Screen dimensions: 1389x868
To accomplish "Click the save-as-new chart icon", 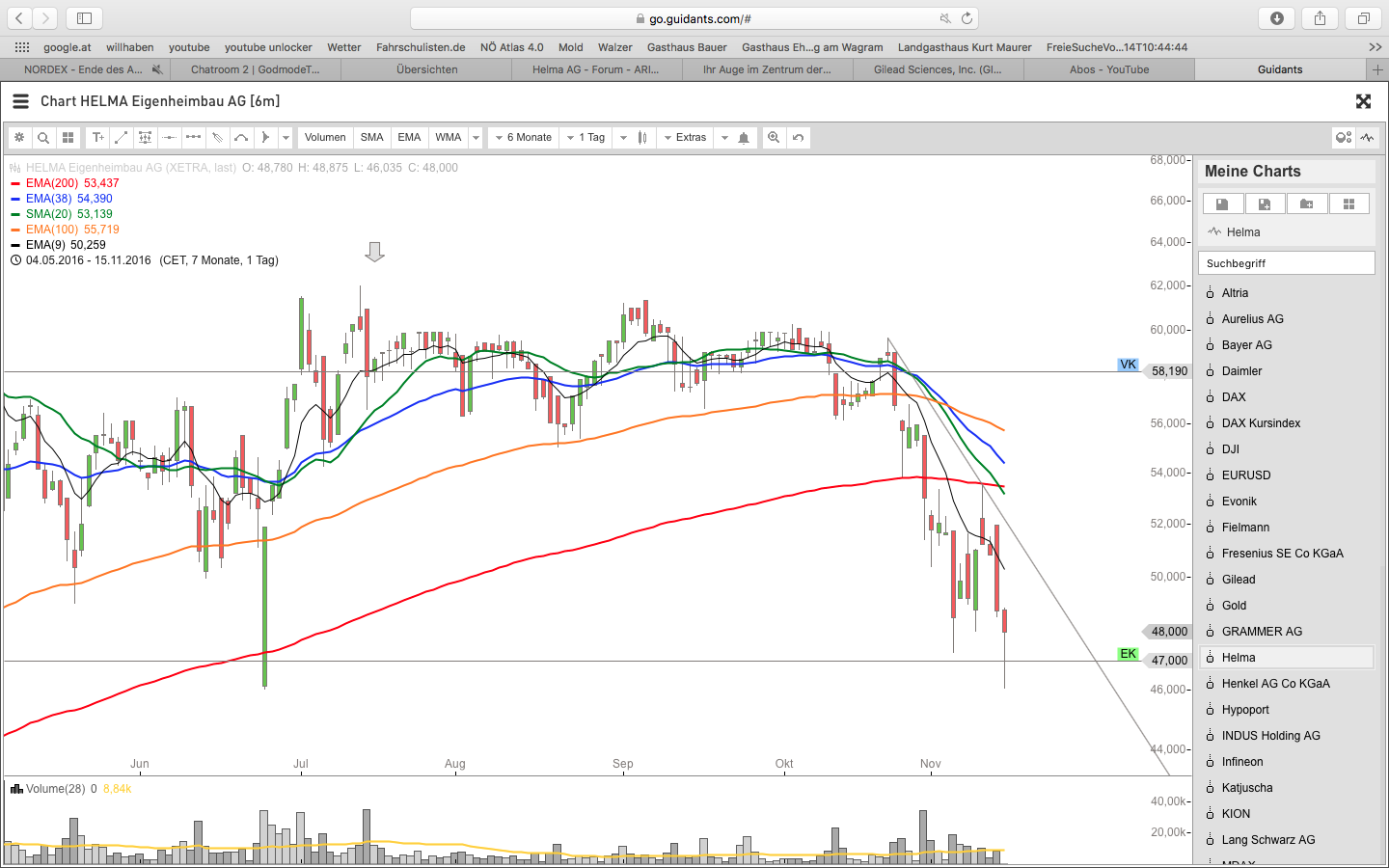I will point(1266,203).
